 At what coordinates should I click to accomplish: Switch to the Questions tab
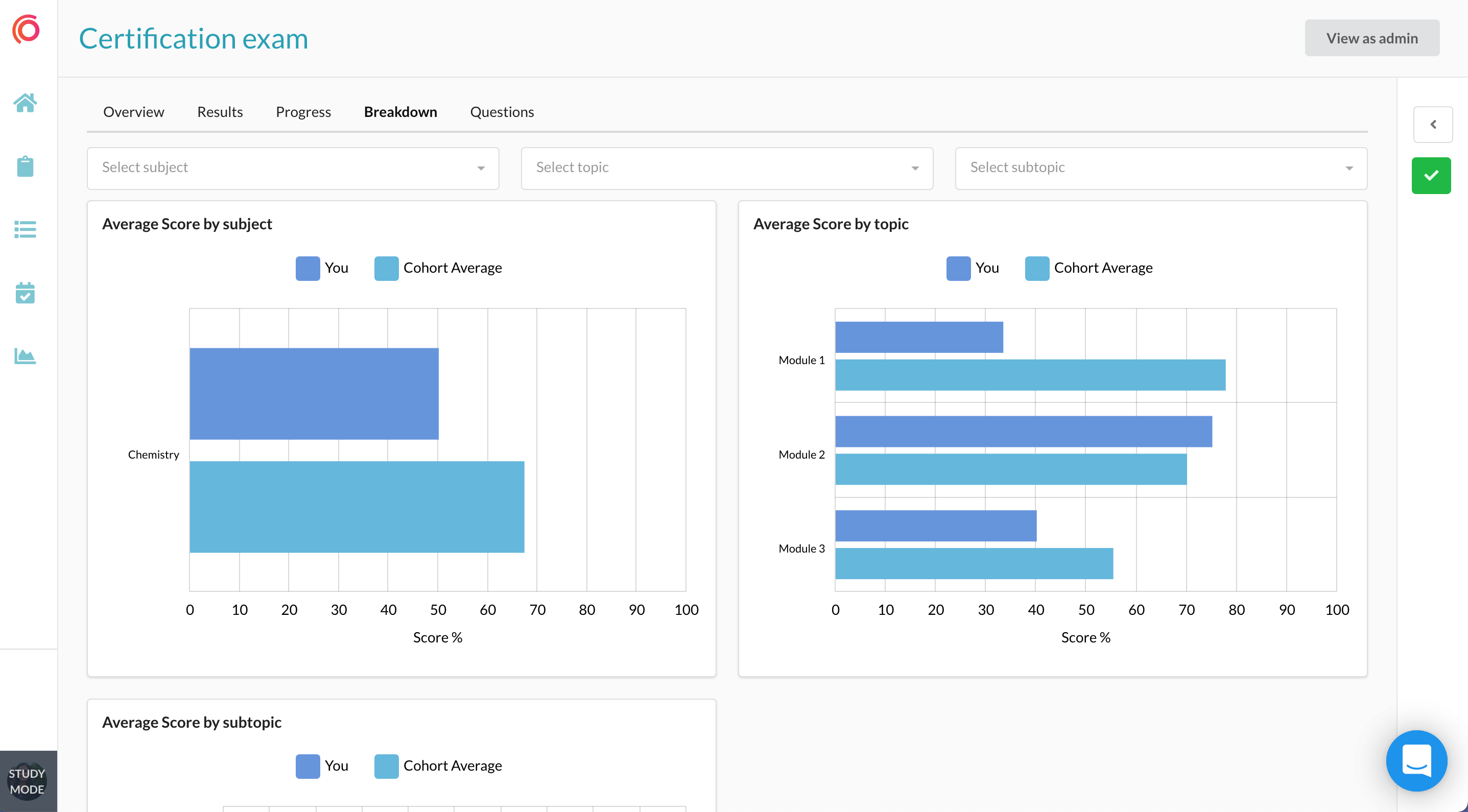click(x=502, y=112)
